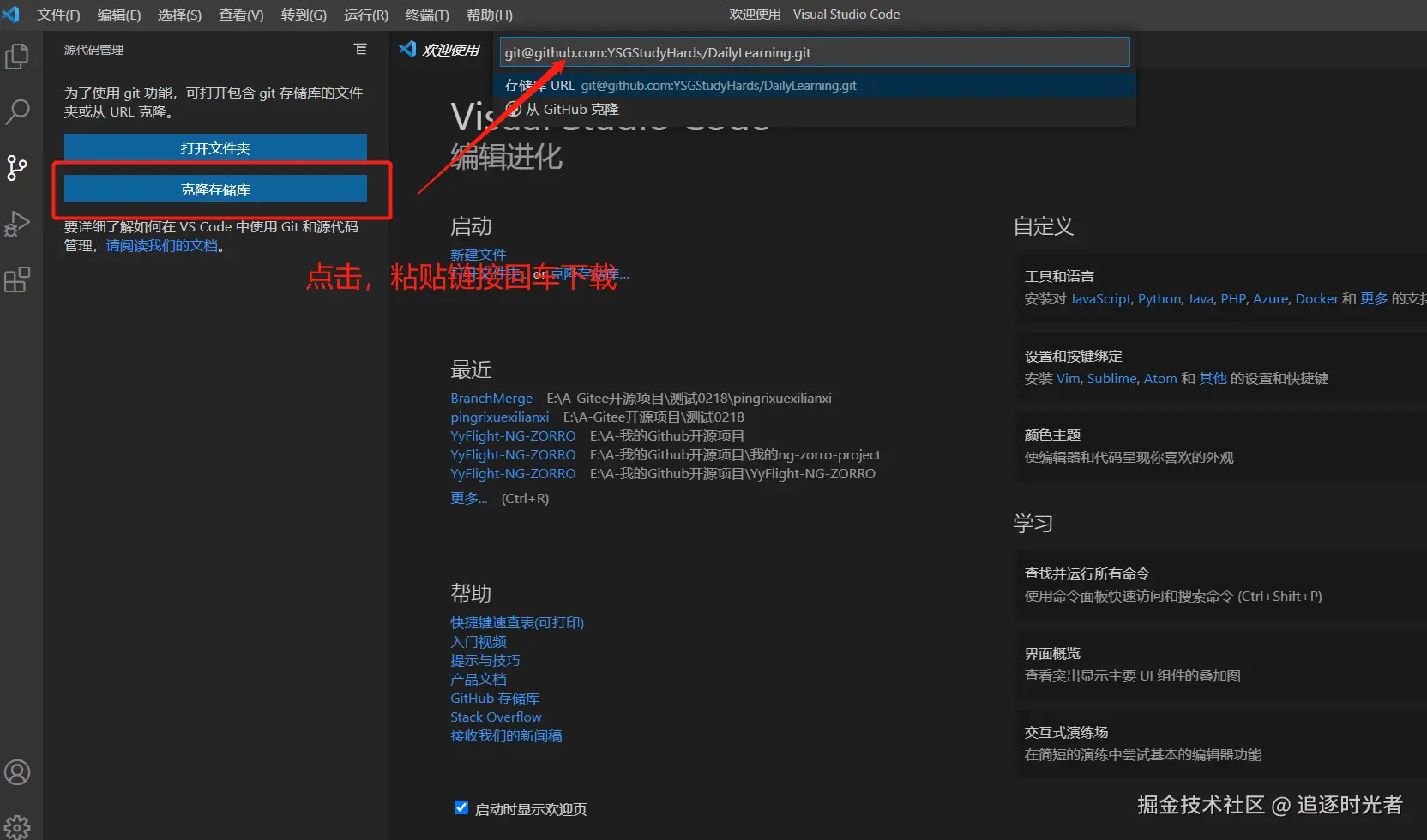Open the Search view in activity bar
Screen dimensions: 1427x840
pyautogui.click(x=17, y=111)
